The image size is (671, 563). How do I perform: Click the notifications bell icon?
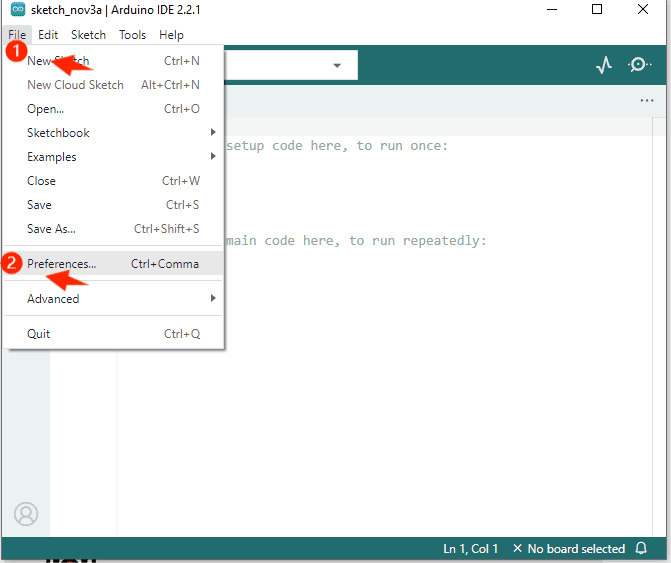(x=641, y=548)
